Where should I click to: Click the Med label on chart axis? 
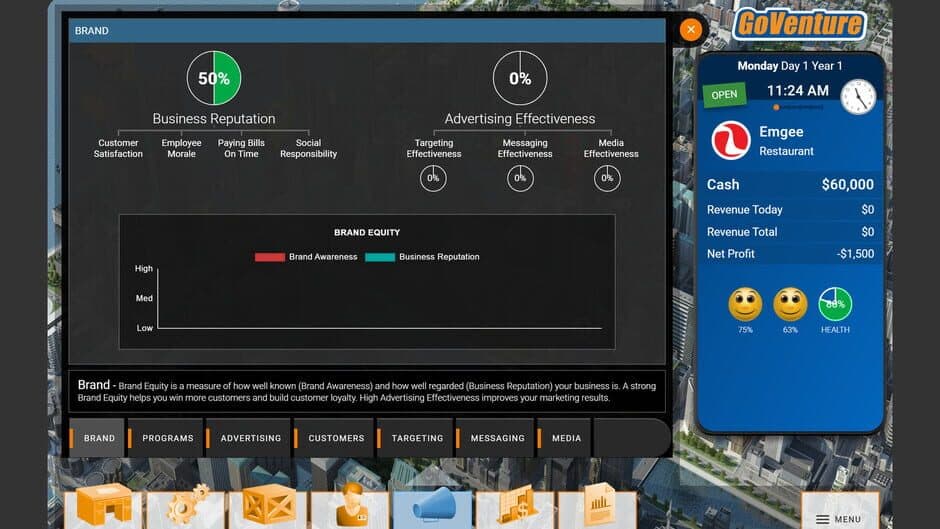click(144, 298)
